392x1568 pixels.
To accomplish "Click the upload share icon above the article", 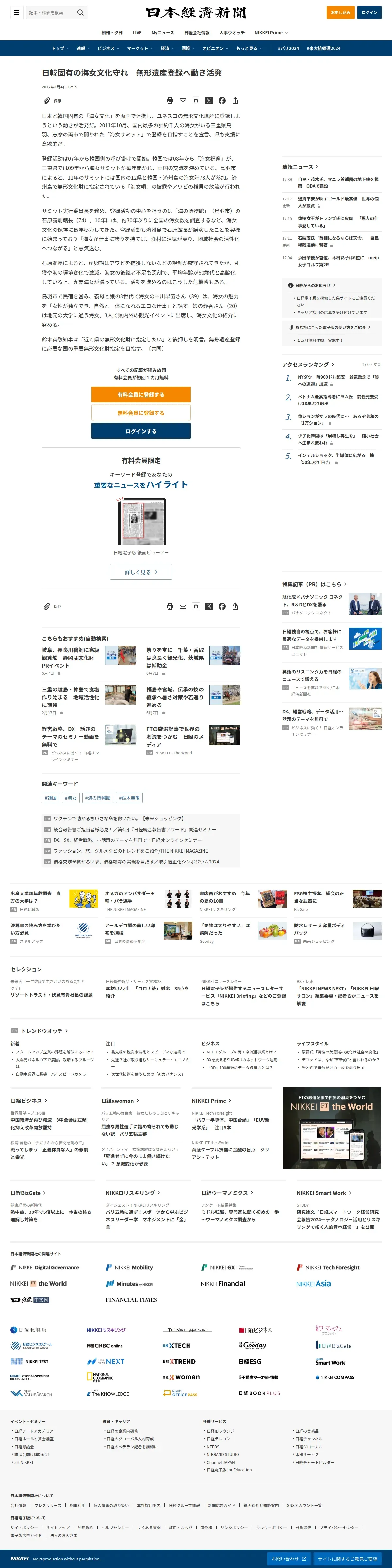I will [235, 101].
